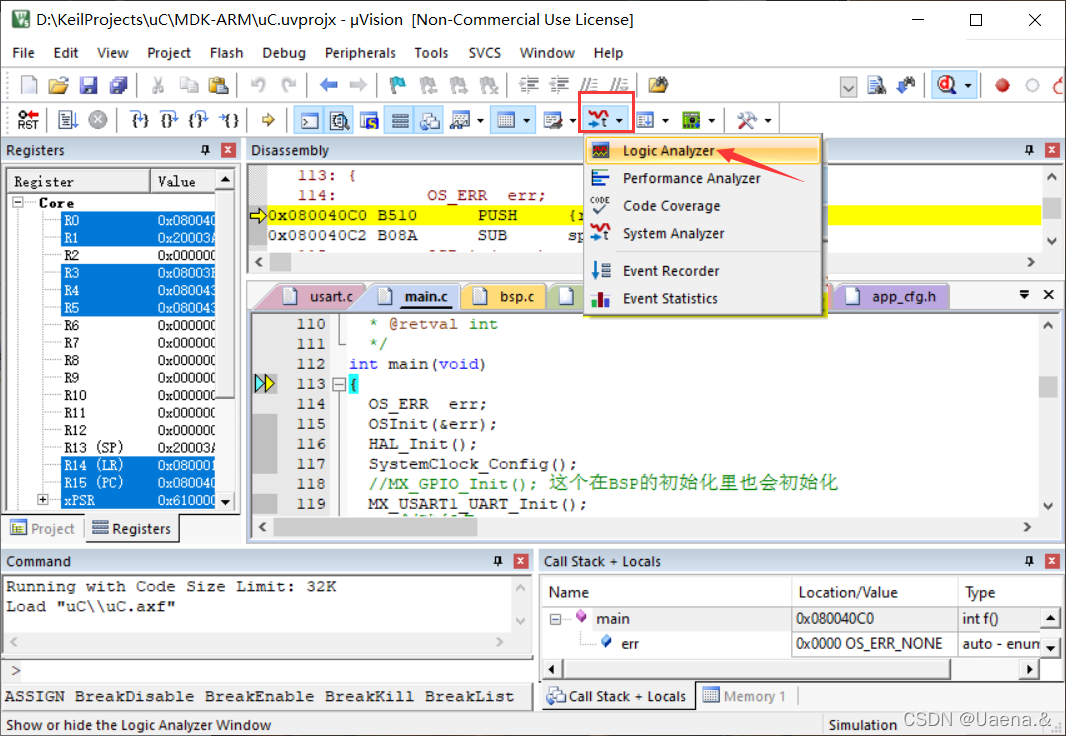1066x736 pixels.
Task: Expand the xPSR register node
Action: click(x=43, y=500)
